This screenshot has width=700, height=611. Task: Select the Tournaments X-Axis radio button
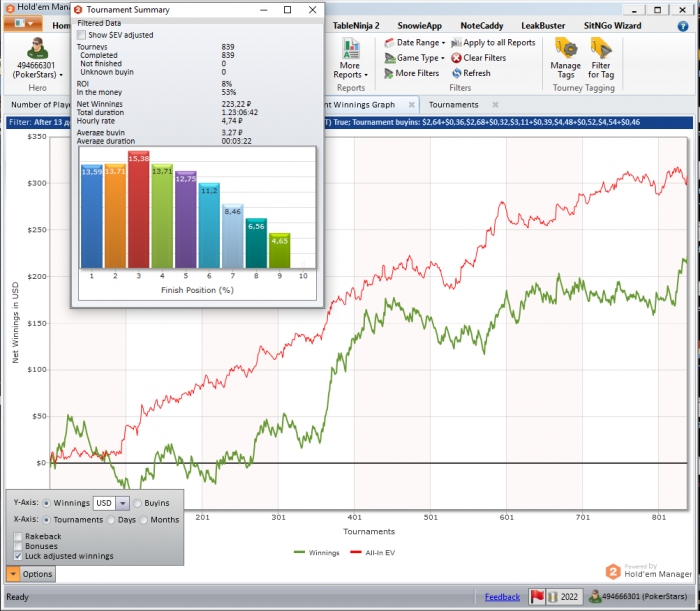click(x=46, y=520)
